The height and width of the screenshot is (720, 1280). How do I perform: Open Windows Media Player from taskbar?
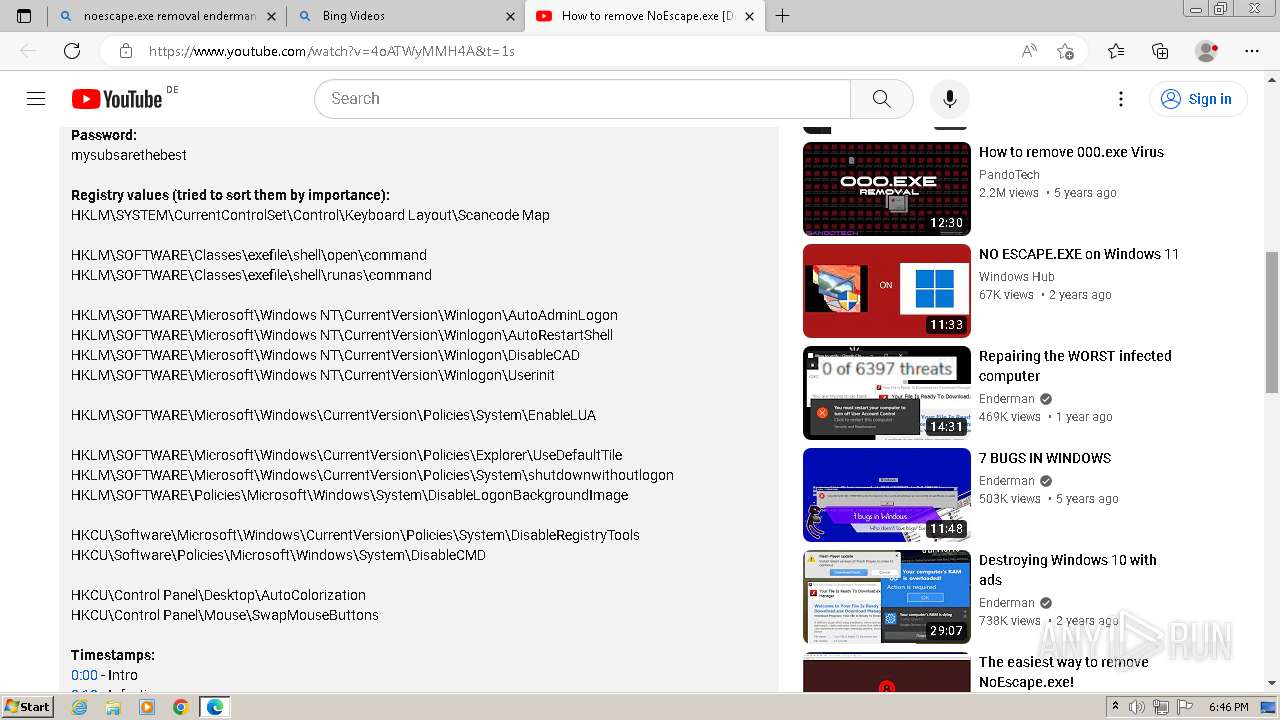(147, 707)
